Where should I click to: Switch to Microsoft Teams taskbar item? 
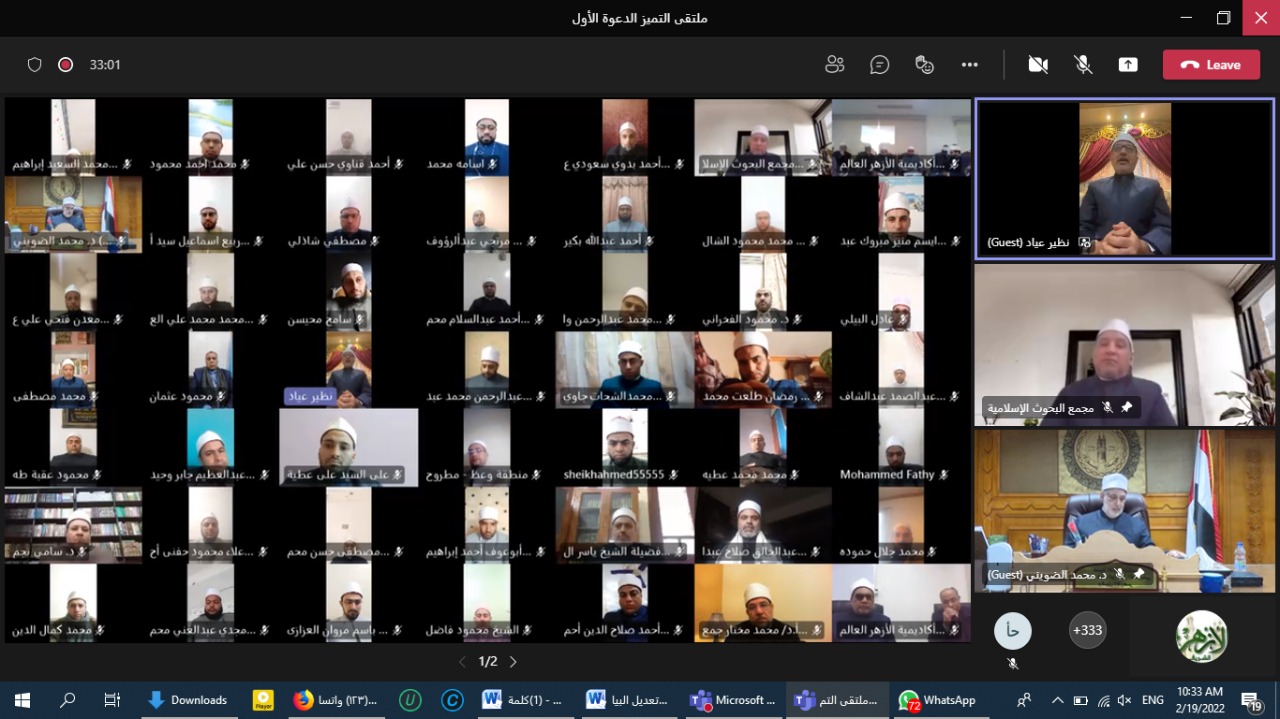[x=733, y=700]
